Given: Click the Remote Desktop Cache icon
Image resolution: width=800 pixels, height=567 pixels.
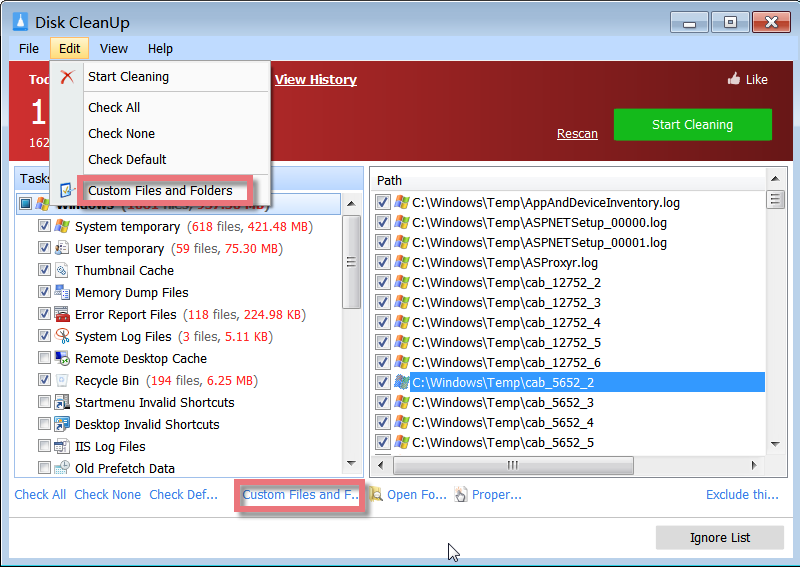Looking at the screenshot, I should [62, 358].
